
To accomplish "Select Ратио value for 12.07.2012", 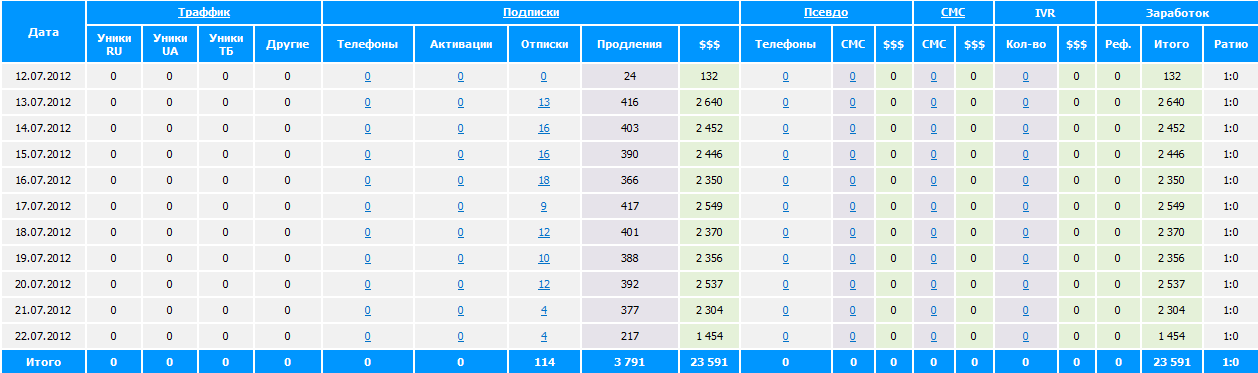I will pyautogui.click(x=1230, y=76).
